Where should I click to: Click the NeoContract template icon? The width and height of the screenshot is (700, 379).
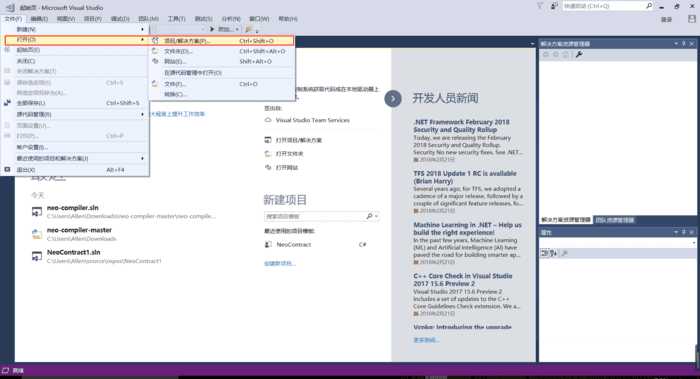pos(268,244)
